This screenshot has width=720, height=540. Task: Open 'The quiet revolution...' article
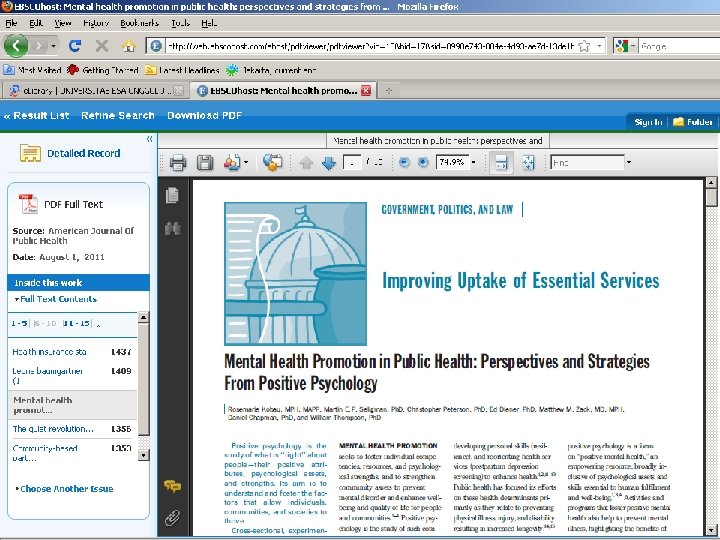pyautogui.click(x=53, y=429)
